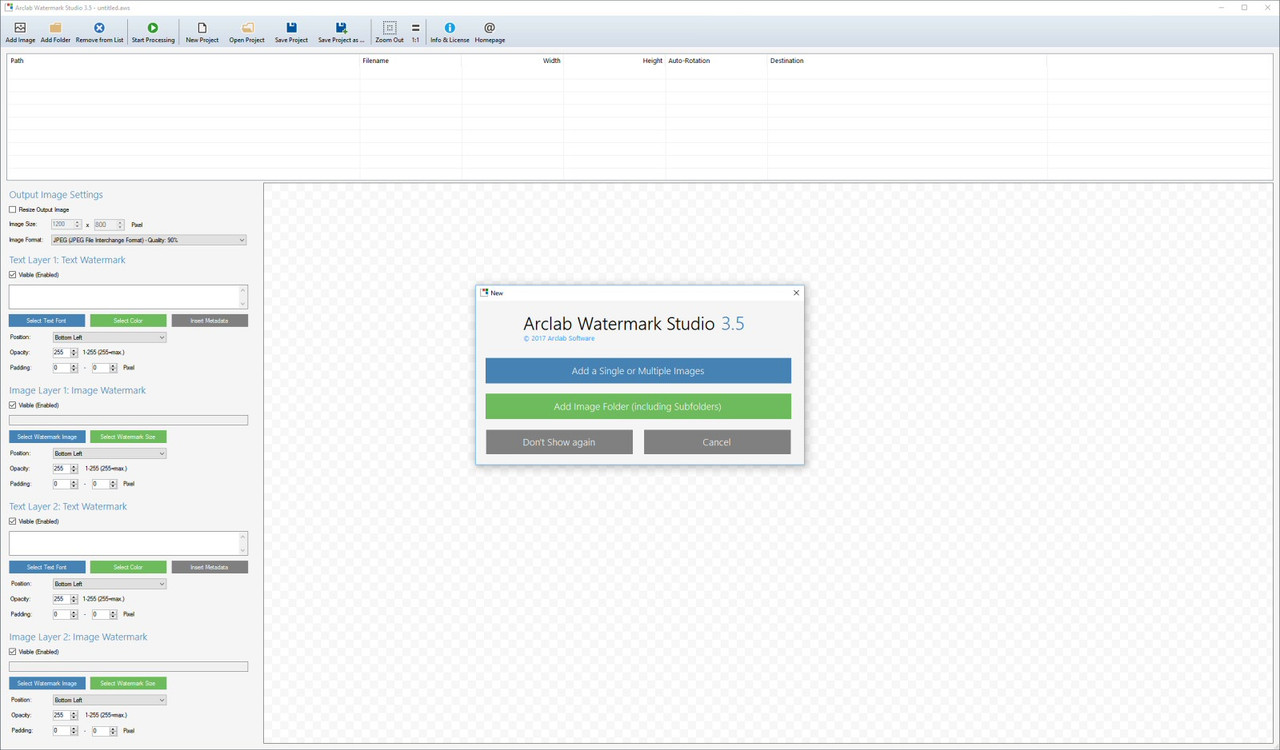1280x750 pixels.
Task: Start Processing with the green play icon
Action: pos(153,32)
